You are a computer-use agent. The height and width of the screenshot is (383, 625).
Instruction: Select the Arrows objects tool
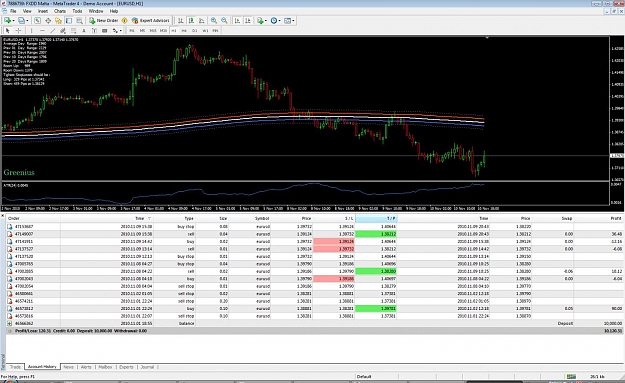coord(115,31)
